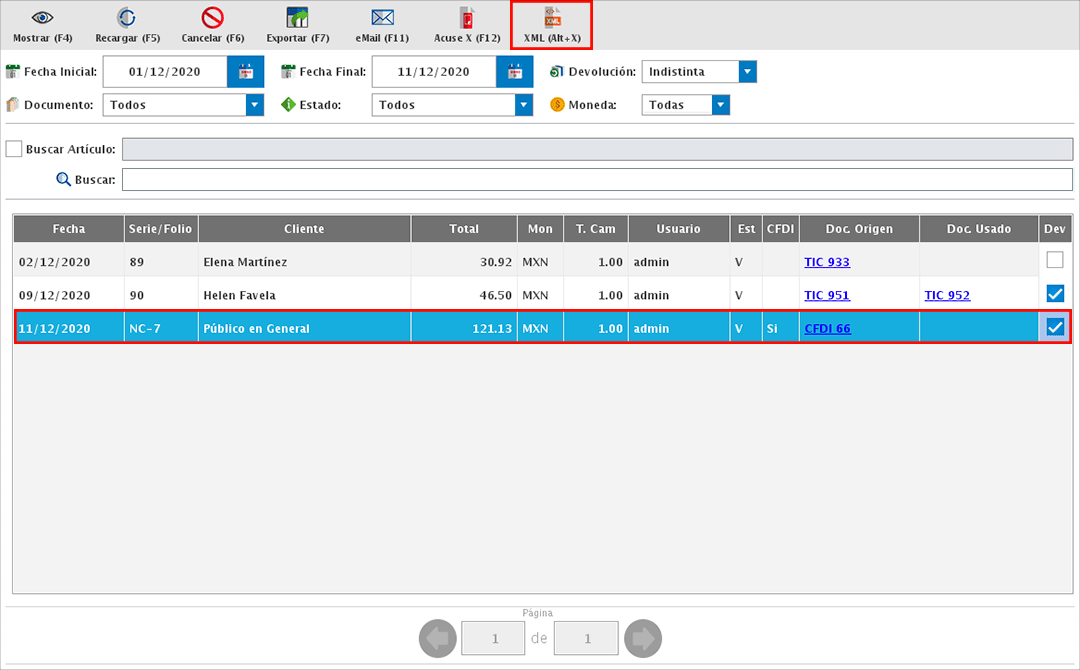Screen dimensions: 1080x670
Task: Uncheck Dev for the Helen Favela row
Action: (x=1054, y=294)
